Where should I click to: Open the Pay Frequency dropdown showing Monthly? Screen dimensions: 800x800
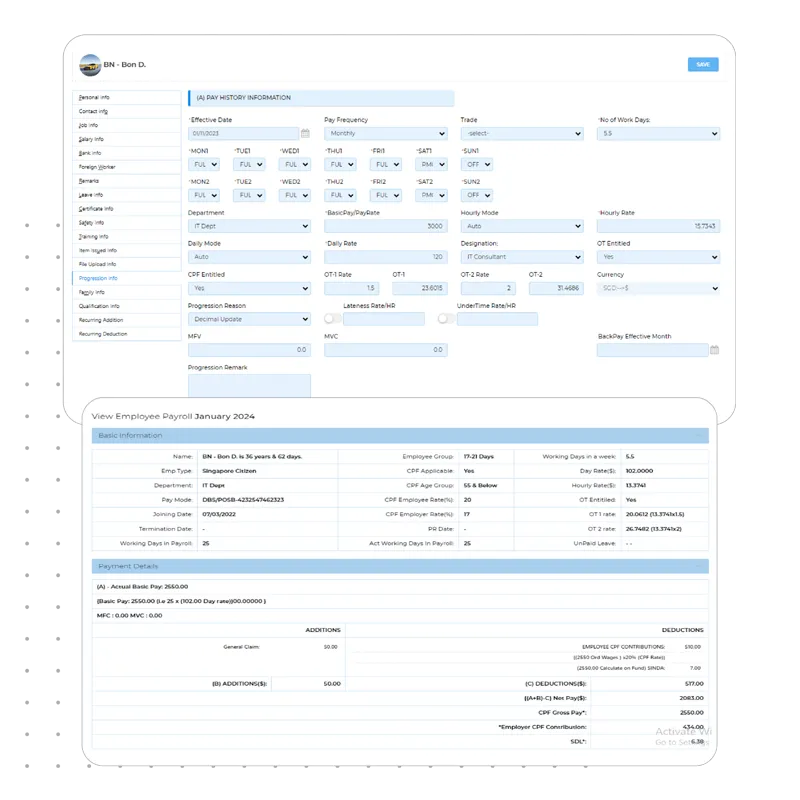pos(385,133)
